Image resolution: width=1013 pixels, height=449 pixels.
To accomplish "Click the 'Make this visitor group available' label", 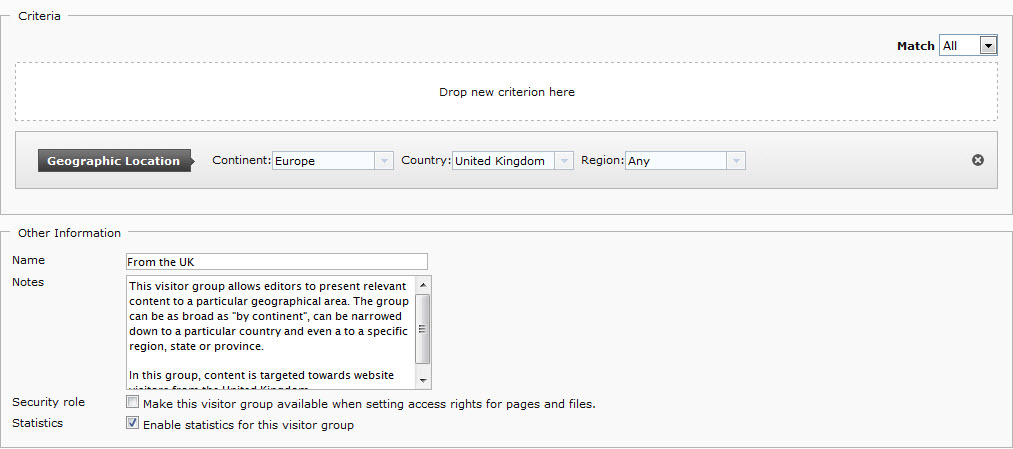I will pyautogui.click(x=369, y=404).
